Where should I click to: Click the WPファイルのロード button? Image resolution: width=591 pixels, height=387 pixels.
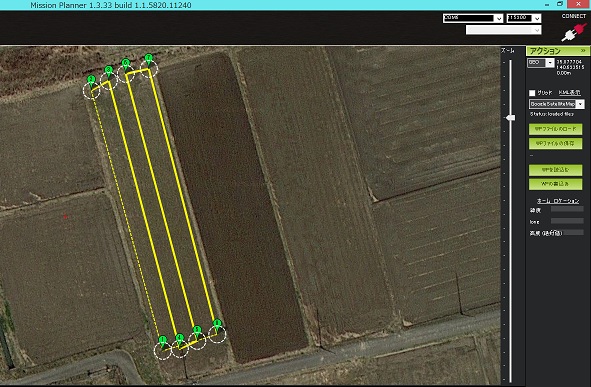point(556,129)
